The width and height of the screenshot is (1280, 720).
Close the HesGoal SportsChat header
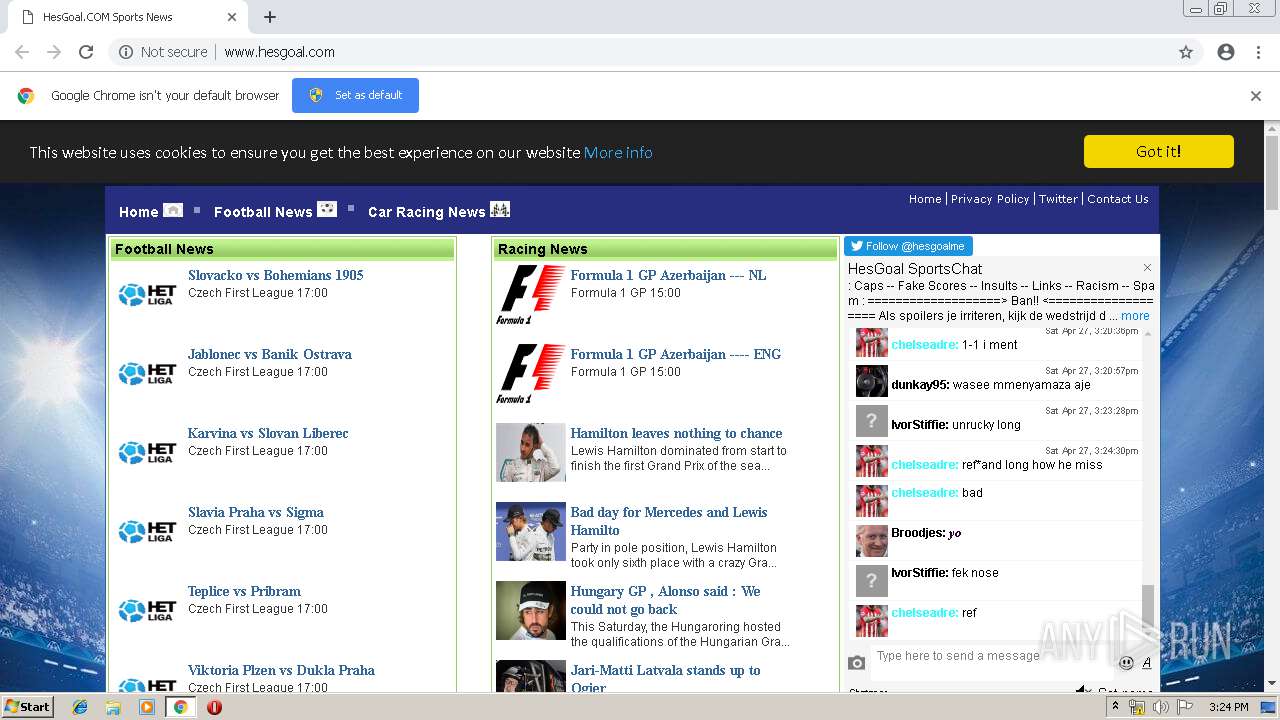pyautogui.click(x=1147, y=268)
